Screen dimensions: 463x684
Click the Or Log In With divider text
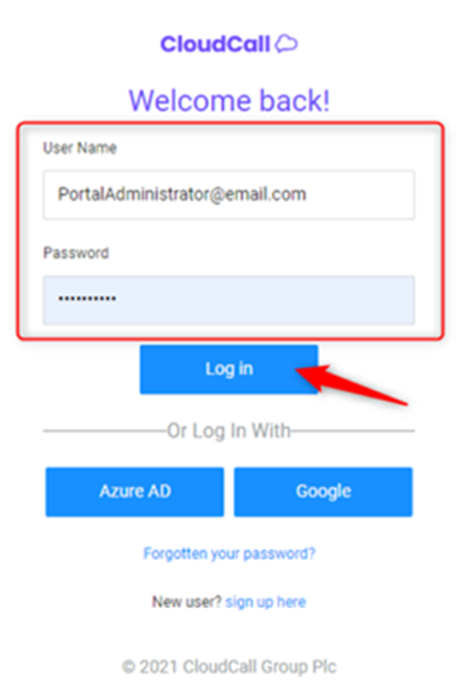click(229, 431)
